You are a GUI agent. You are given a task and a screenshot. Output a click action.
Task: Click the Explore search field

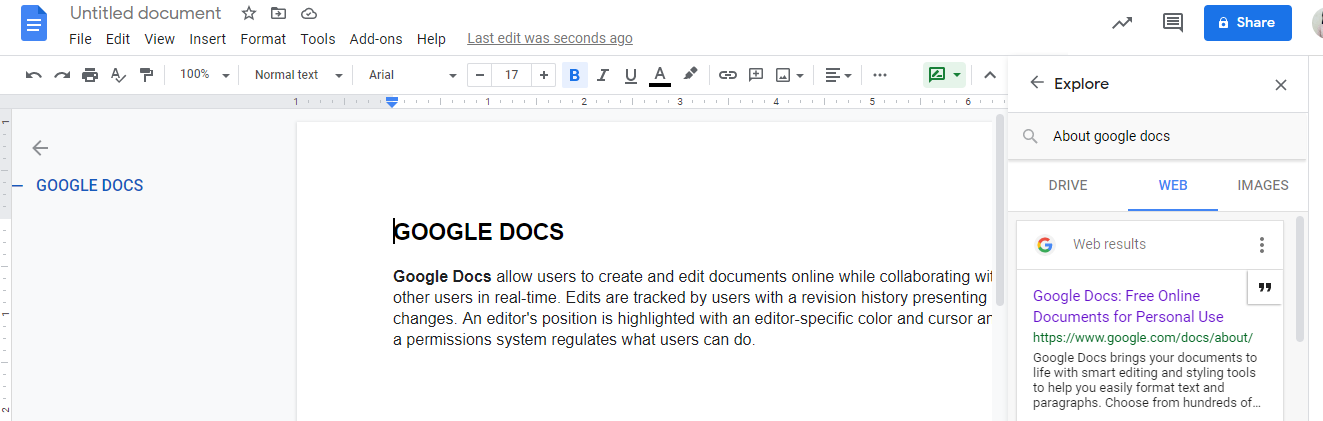(x=1157, y=136)
